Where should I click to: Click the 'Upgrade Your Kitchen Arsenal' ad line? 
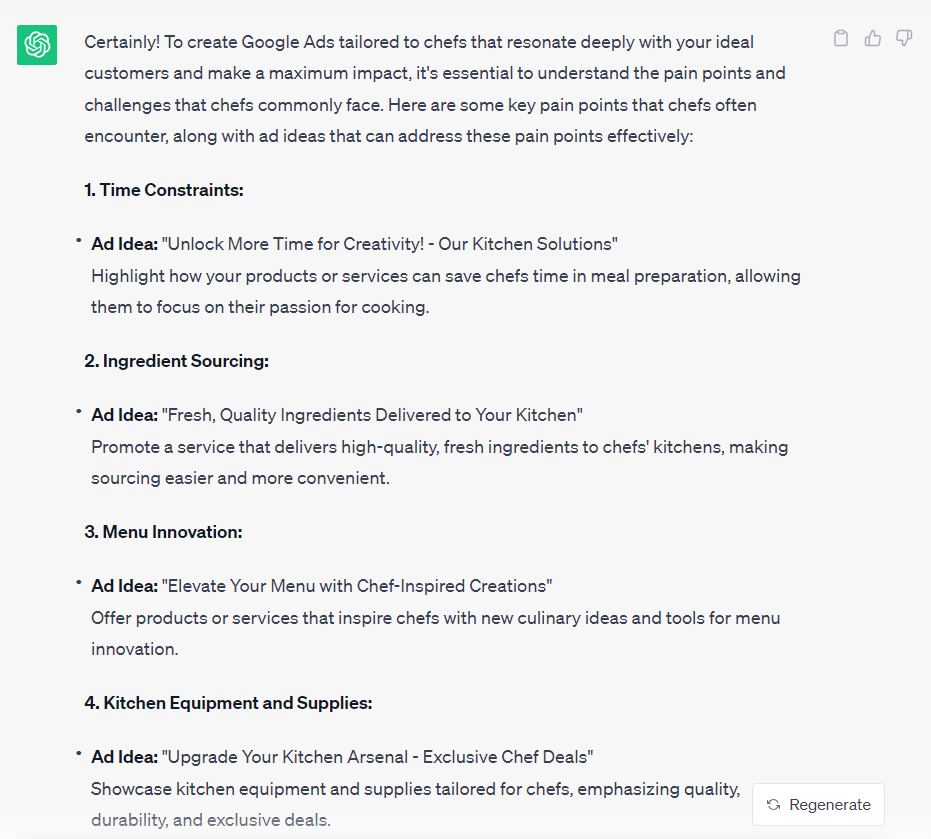click(342, 757)
